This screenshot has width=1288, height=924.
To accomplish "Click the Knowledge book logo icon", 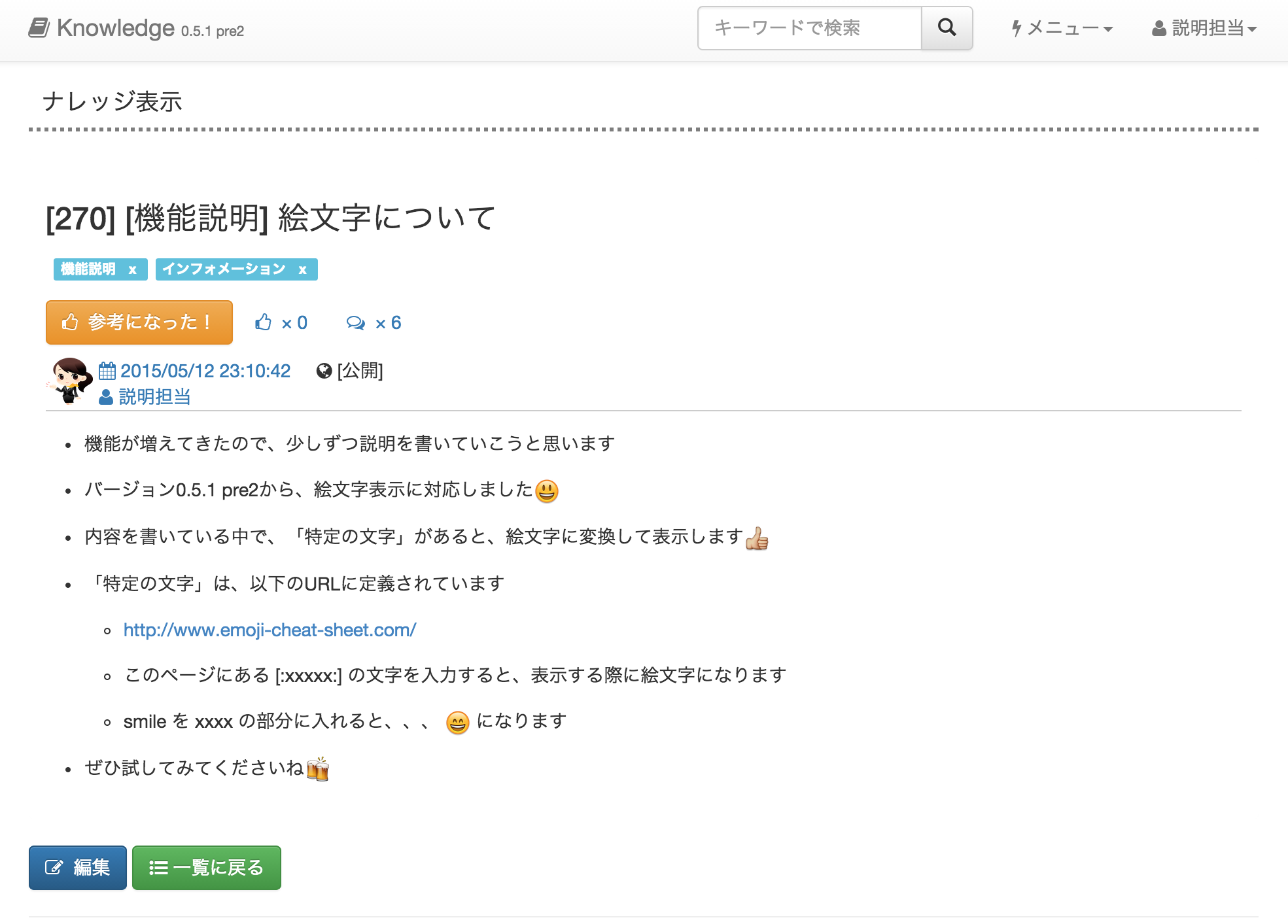I will click(x=39, y=28).
